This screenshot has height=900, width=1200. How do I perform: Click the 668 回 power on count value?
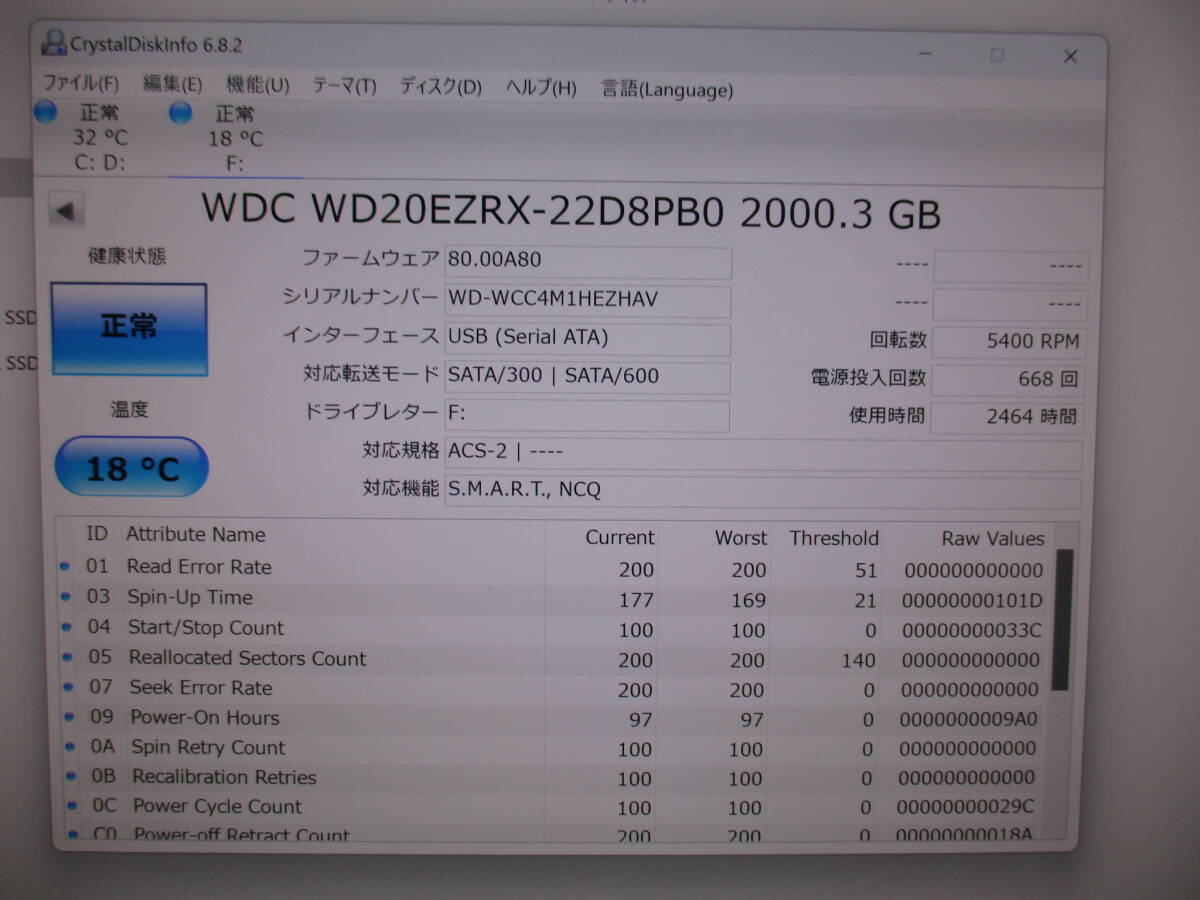pyautogui.click(x=1008, y=380)
